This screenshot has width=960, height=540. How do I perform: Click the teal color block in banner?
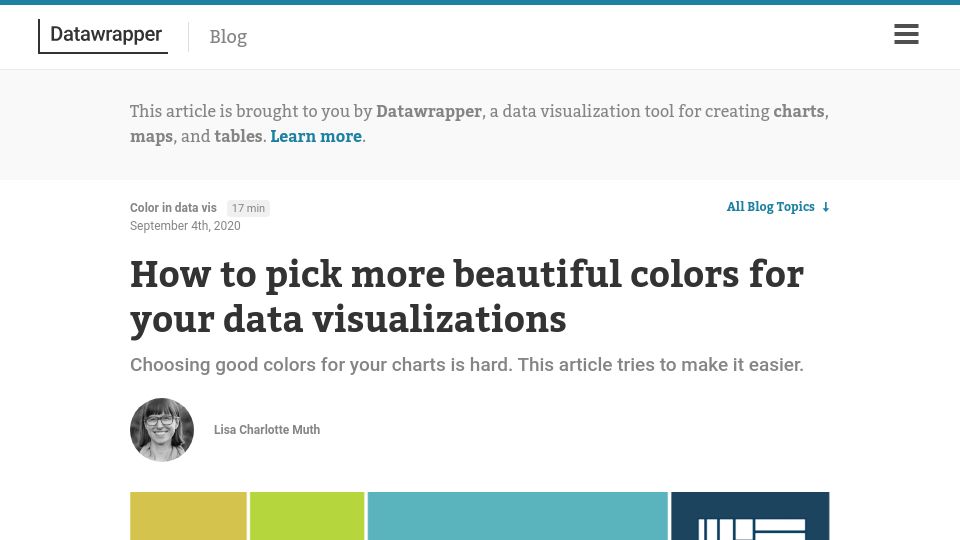point(517,516)
